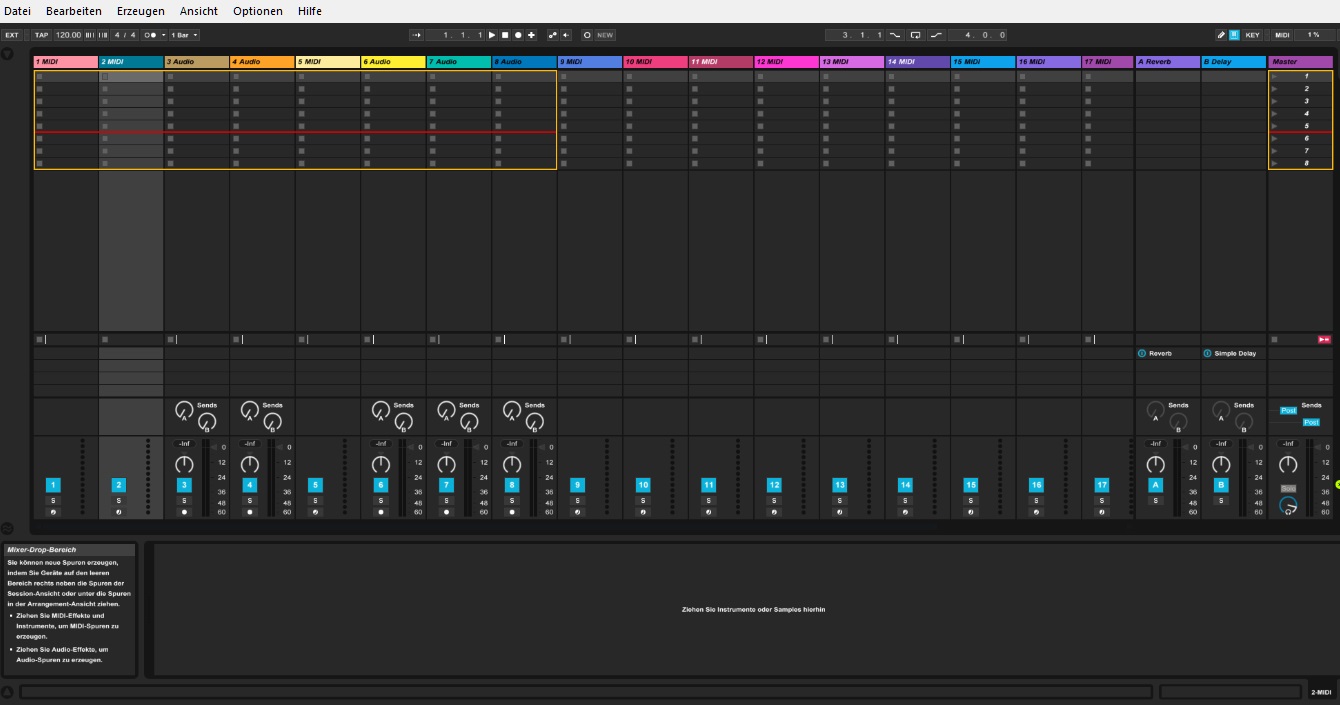Toggle the Draw Mode pencil icon
Screen dimensions: 1340x705
[x=1221, y=35]
